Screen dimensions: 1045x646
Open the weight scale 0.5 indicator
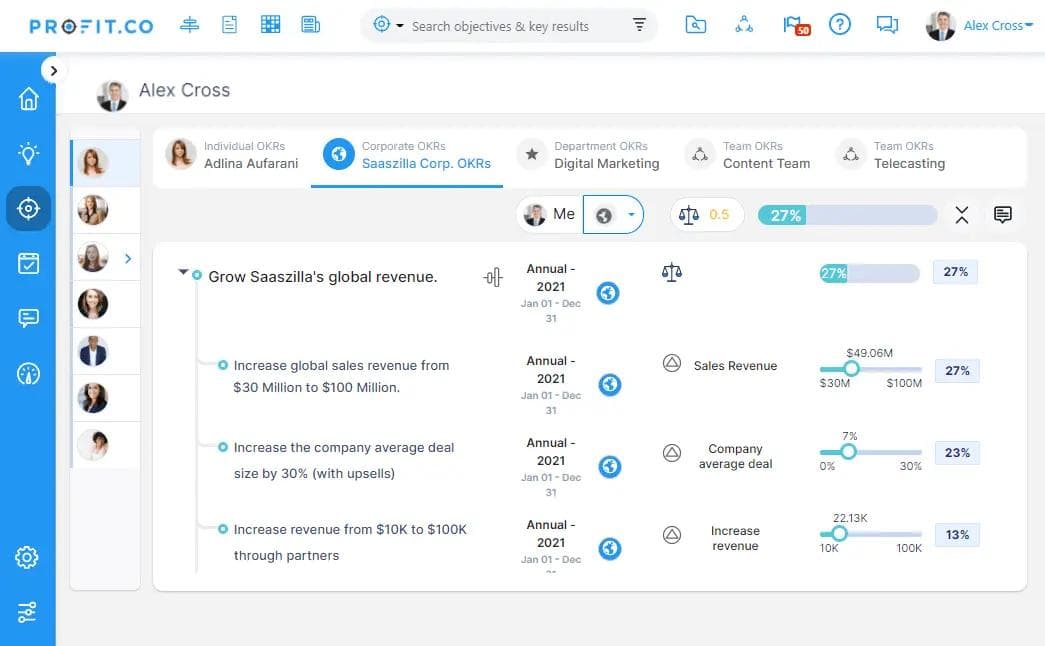point(706,214)
